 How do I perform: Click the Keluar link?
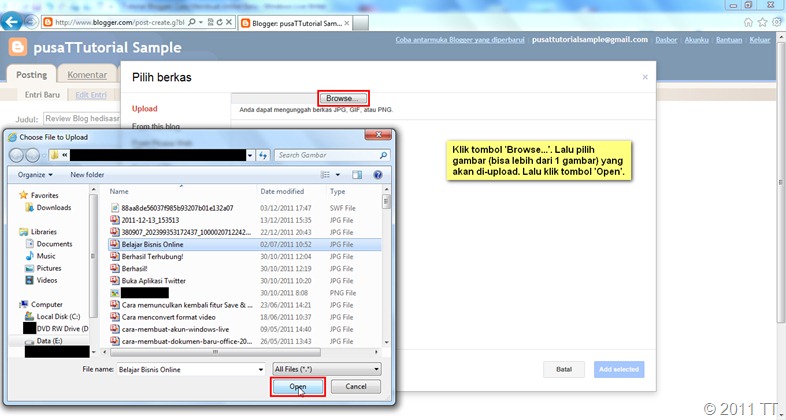759,40
